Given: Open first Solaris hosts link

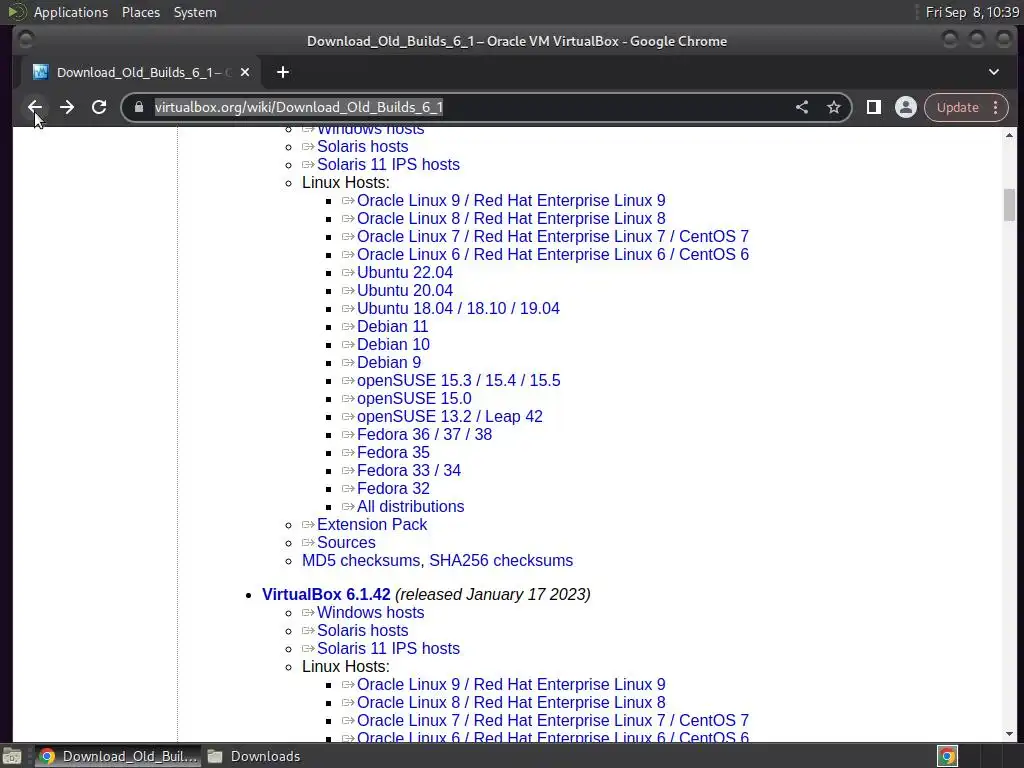Looking at the screenshot, I should pyautogui.click(x=362, y=146).
